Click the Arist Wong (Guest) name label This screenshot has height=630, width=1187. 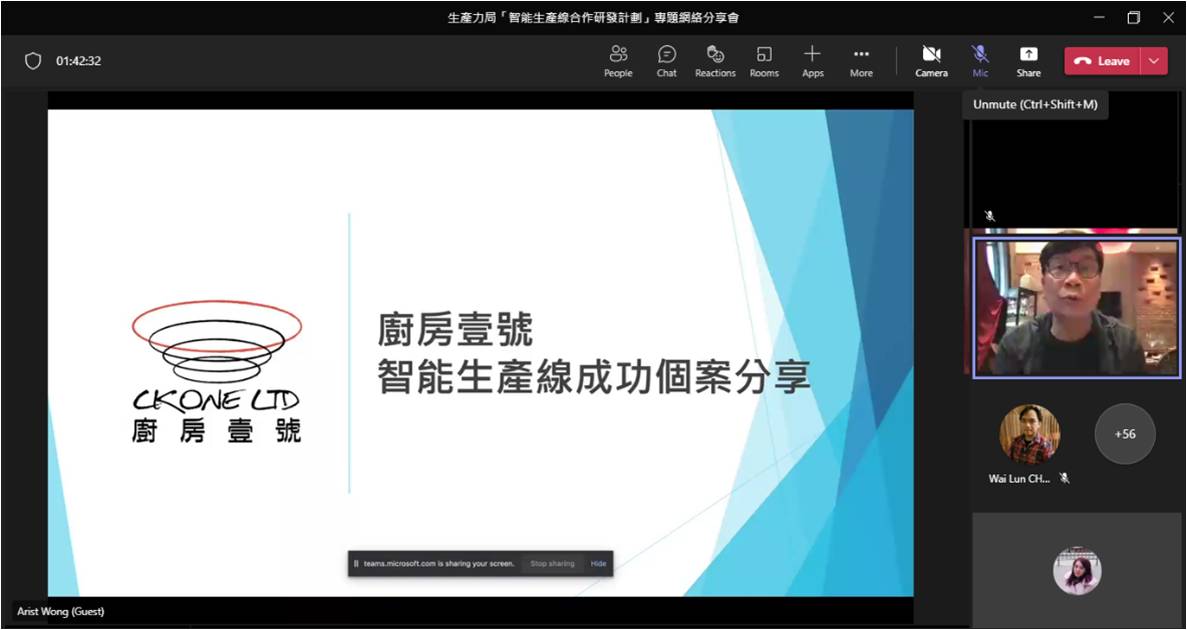pos(61,611)
